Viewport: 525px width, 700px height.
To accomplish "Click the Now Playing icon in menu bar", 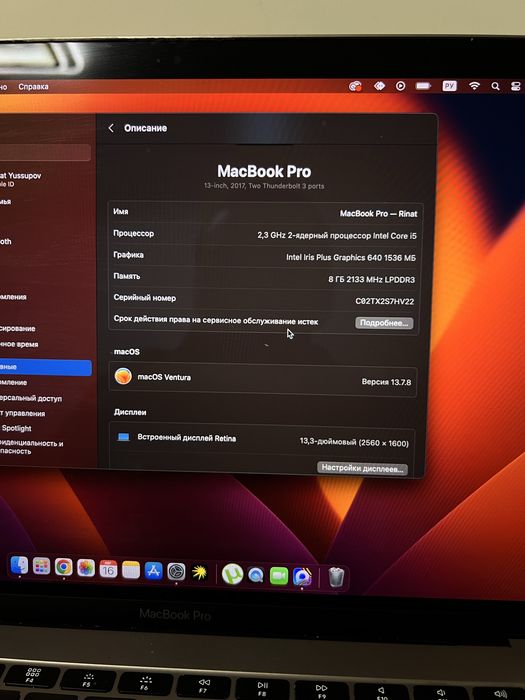I will click(x=400, y=86).
